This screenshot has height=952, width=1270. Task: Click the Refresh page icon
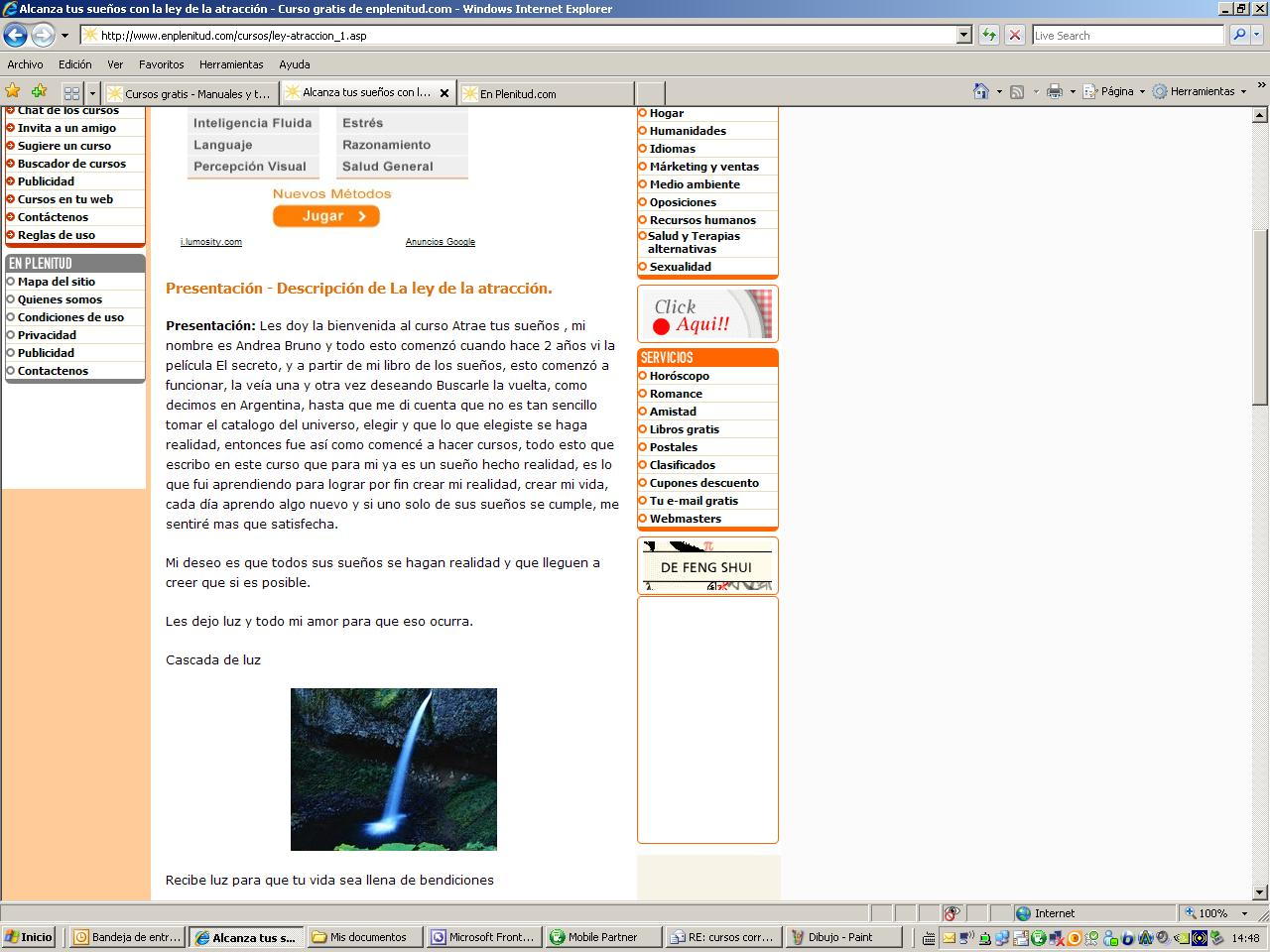(989, 35)
